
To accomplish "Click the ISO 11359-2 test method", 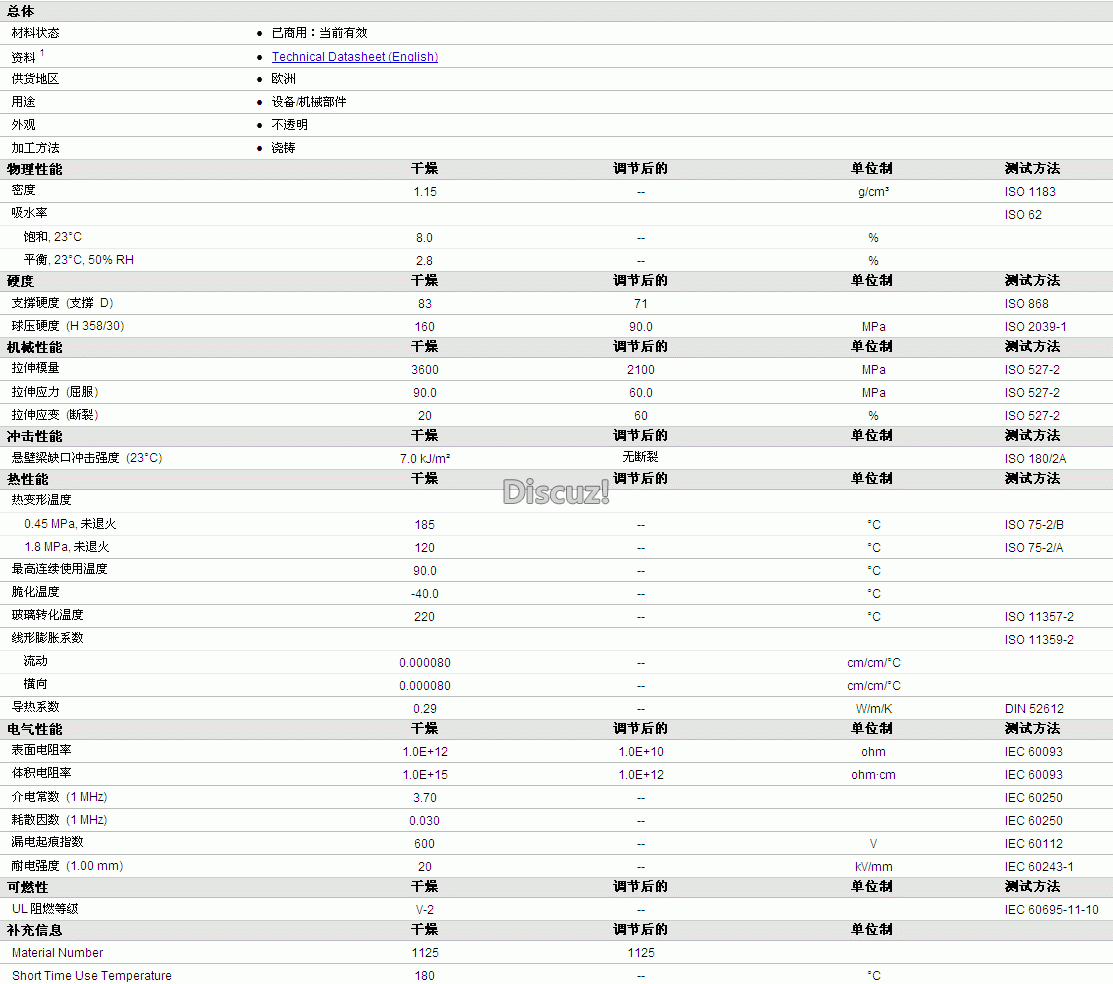I will point(1039,640).
